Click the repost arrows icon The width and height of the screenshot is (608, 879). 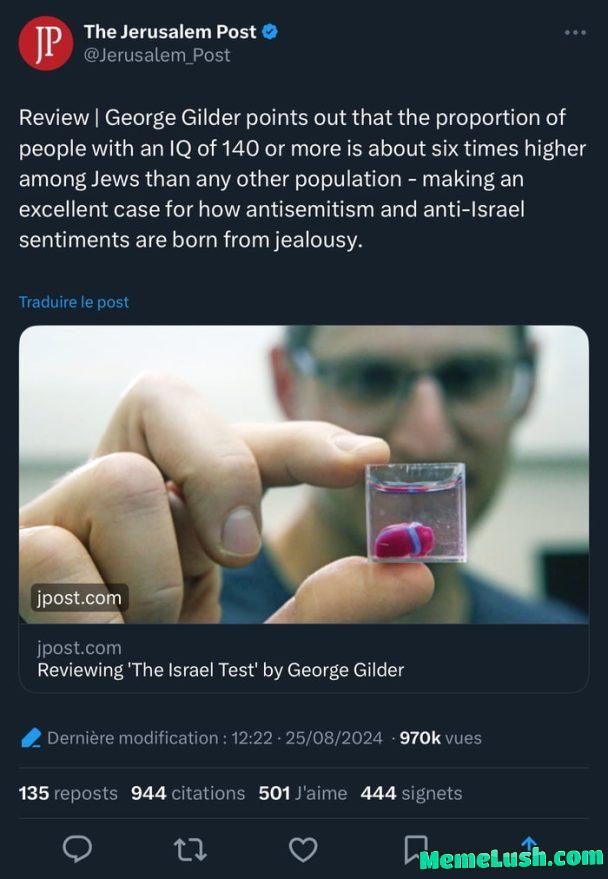pyautogui.click(x=188, y=849)
